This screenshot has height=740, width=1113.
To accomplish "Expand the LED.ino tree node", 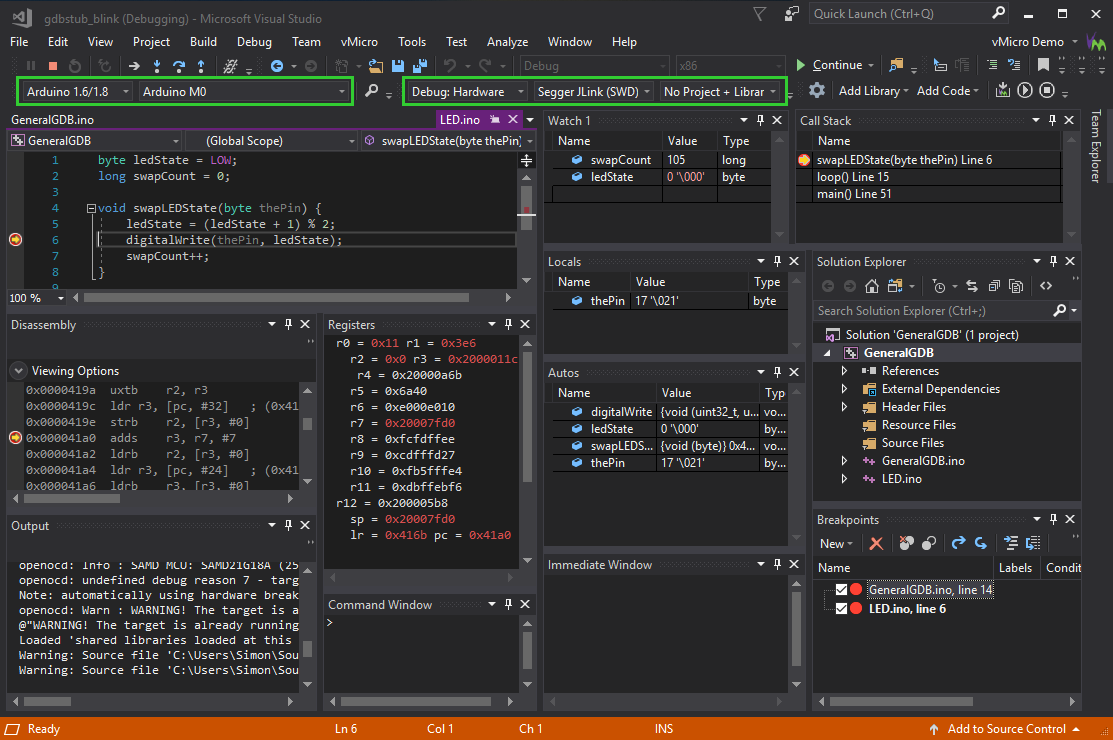I will pos(844,479).
